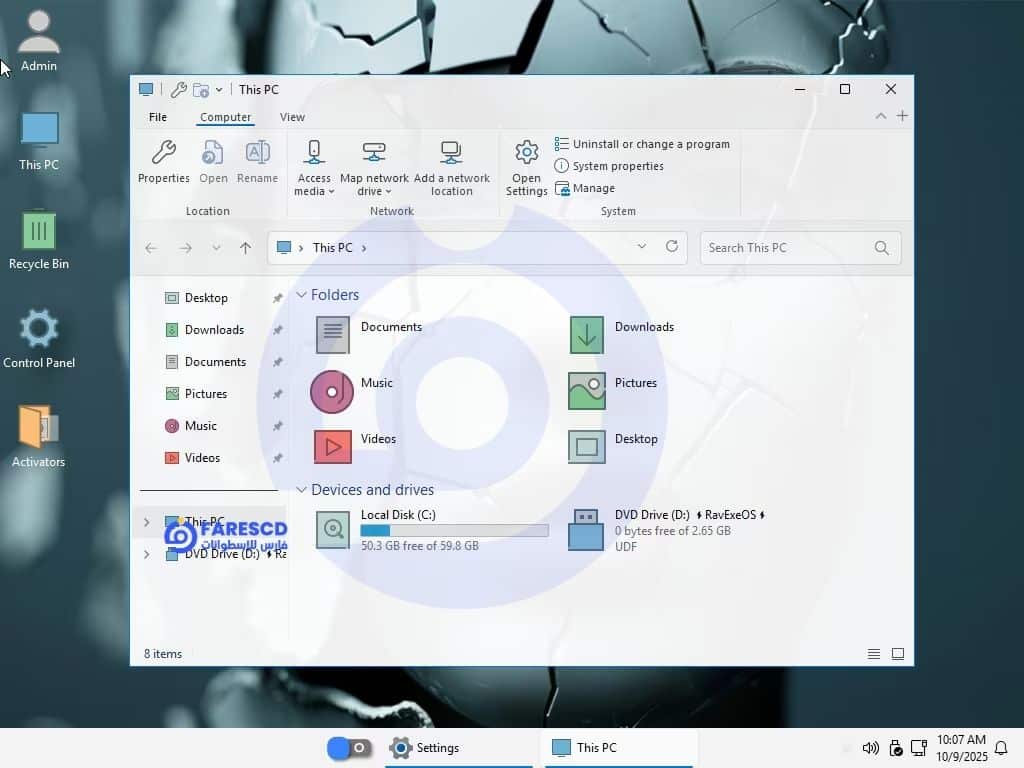The width and height of the screenshot is (1024, 768).
Task: Open Settings gear in the ribbon
Action: [526, 153]
